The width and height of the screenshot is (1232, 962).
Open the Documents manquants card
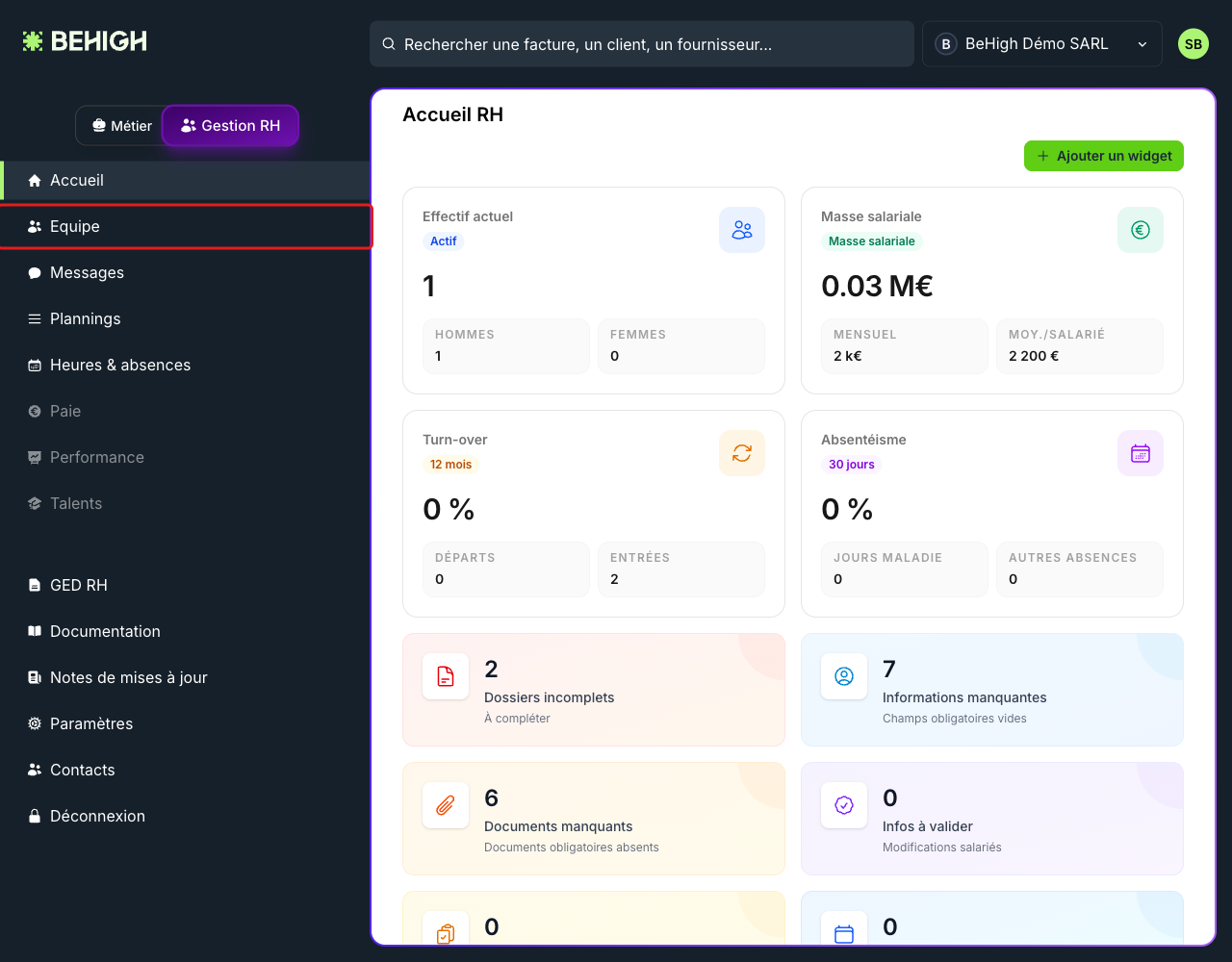(594, 819)
